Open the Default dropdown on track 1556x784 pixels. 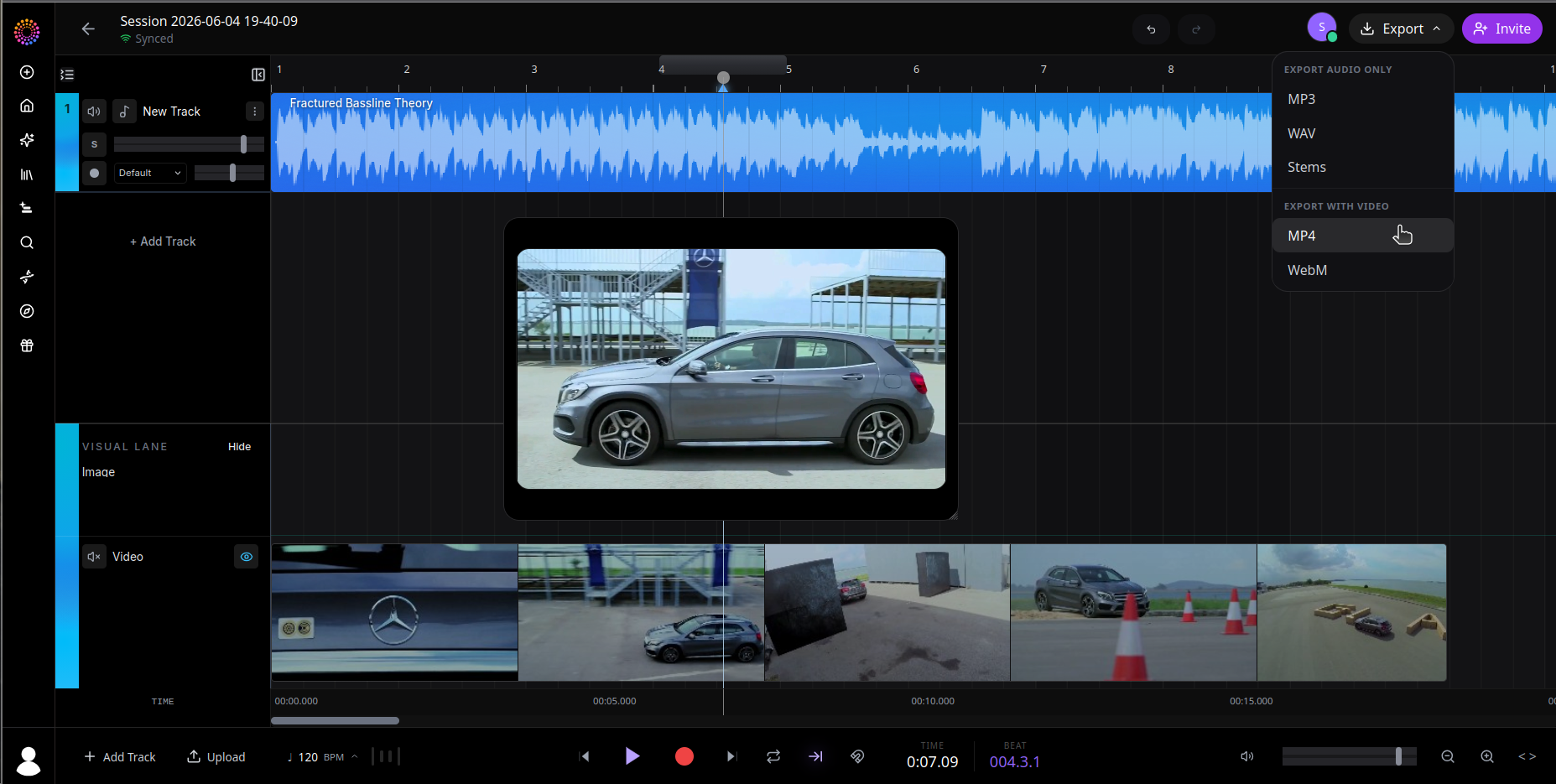click(150, 173)
